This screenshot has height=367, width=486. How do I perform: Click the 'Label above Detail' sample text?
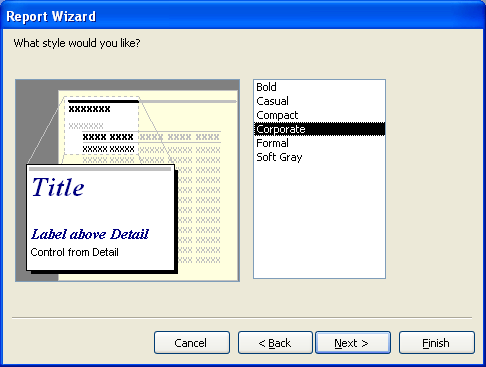click(x=90, y=234)
